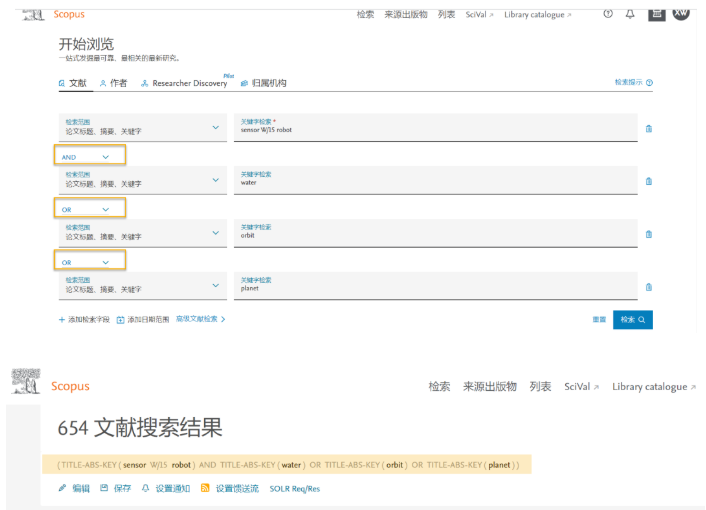Viewport: 706px width, 510px height.
Task: Select the 归属机构 tab
Action: click(263, 83)
